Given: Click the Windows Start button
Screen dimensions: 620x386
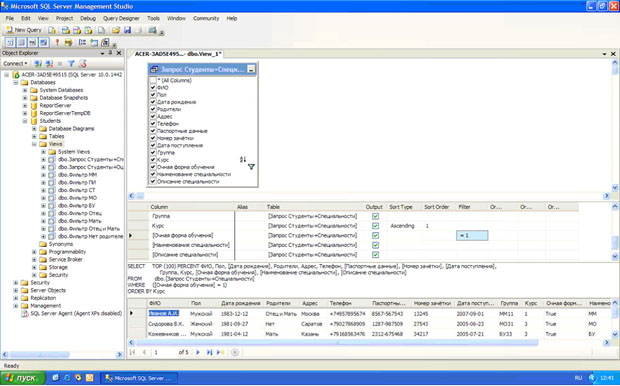Looking at the screenshot, I should coord(23,378).
